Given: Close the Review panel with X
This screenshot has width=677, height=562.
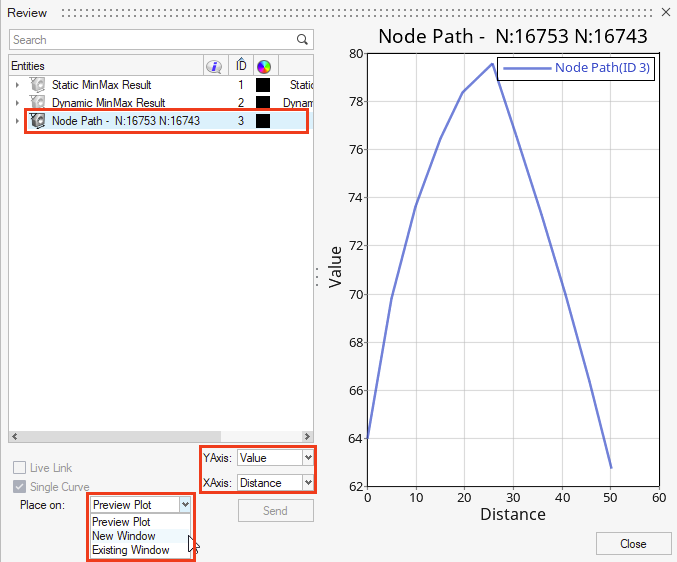Looking at the screenshot, I should (x=666, y=13).
